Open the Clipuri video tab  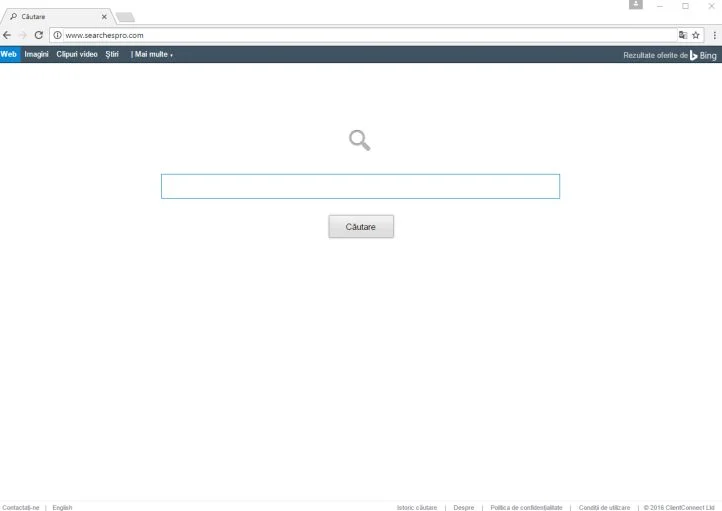click(77, 54)
